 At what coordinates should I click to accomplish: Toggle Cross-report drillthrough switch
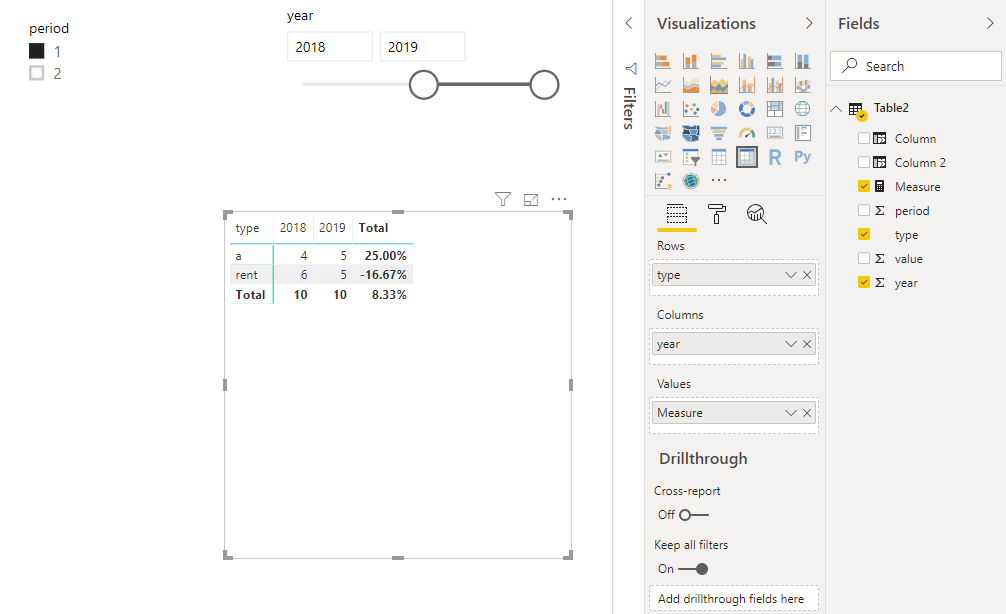pyautogui.click(x=694, y=515)
